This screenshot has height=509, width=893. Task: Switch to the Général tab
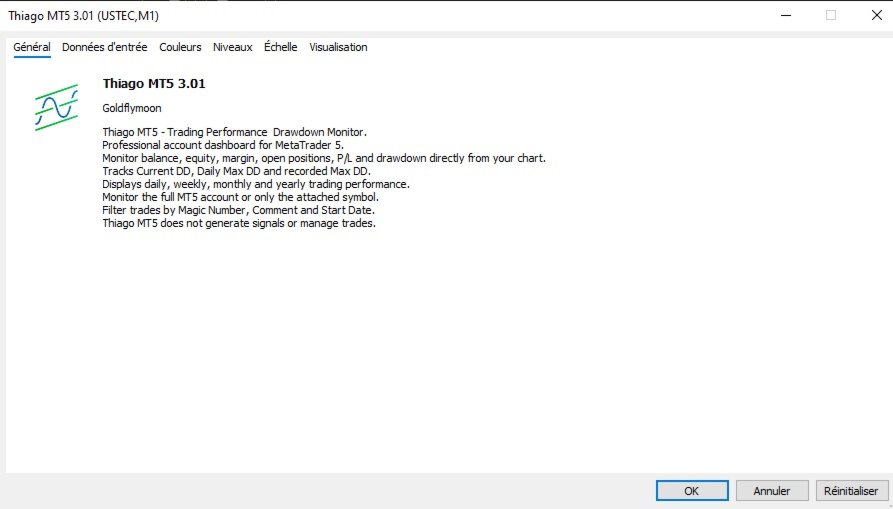(32, 47)
